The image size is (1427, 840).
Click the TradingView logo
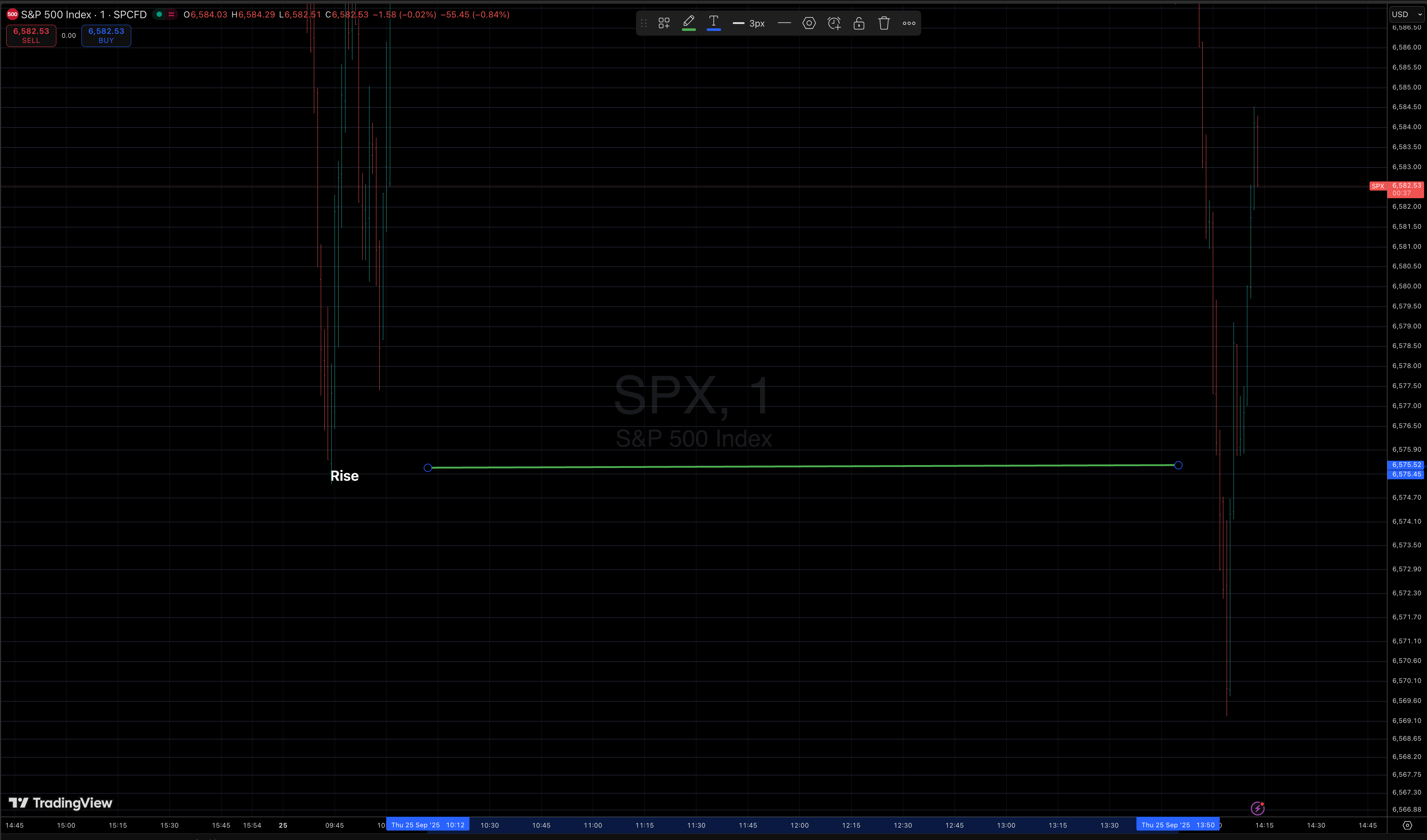(61, 803)
